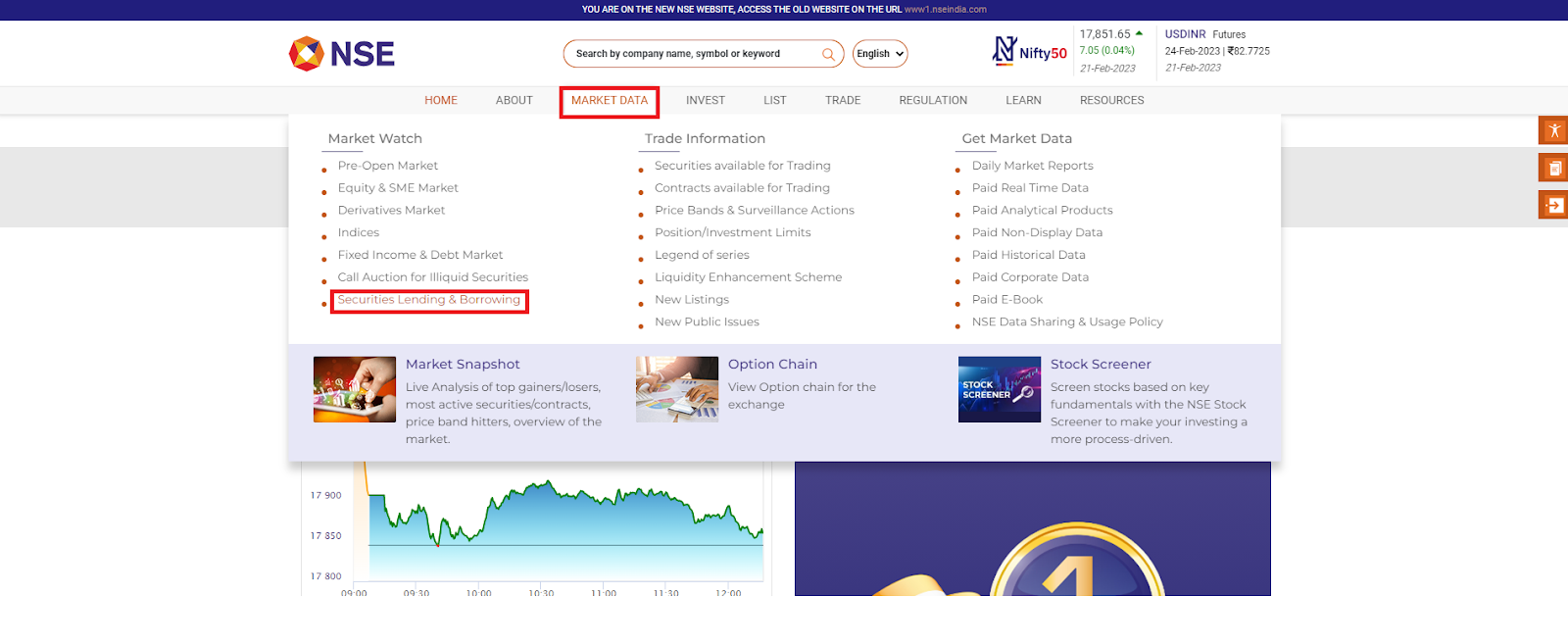Open Indices link

pos(359,233)
